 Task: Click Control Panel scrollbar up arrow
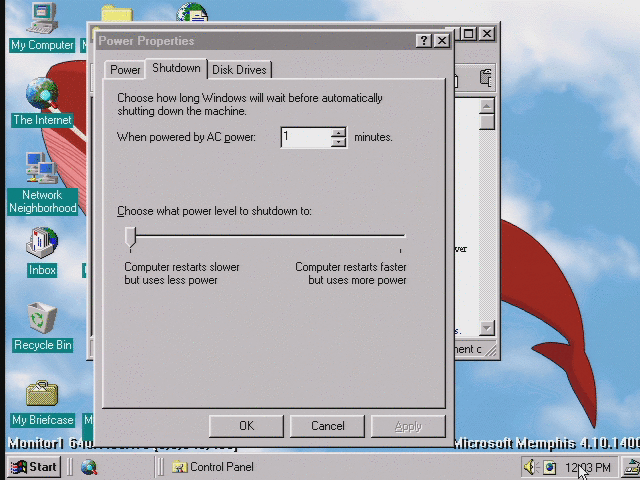[x=487, y=107]
